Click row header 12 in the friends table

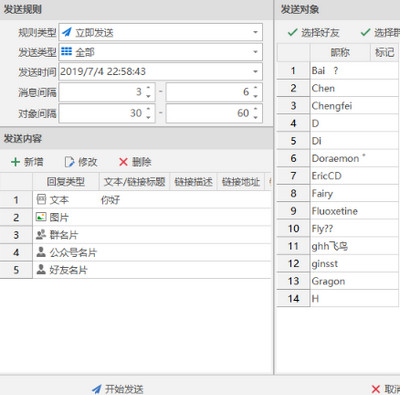point(293,264)
